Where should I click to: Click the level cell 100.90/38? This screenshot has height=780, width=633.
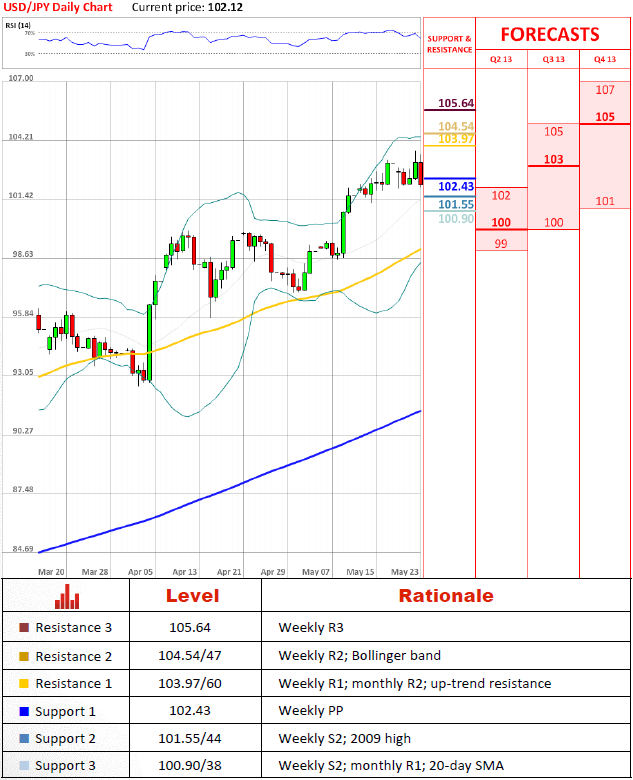[190, 766]
